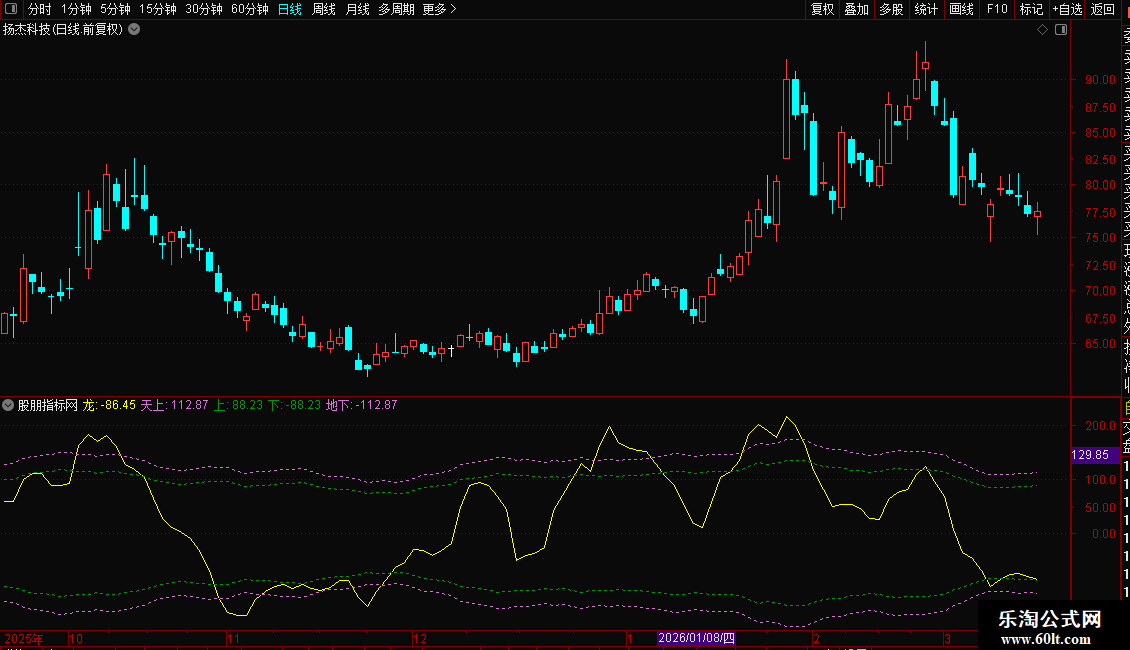The image size is (1130, 650).
Task: Click the 天上: 112.87 indicator value
Action: 174,405
